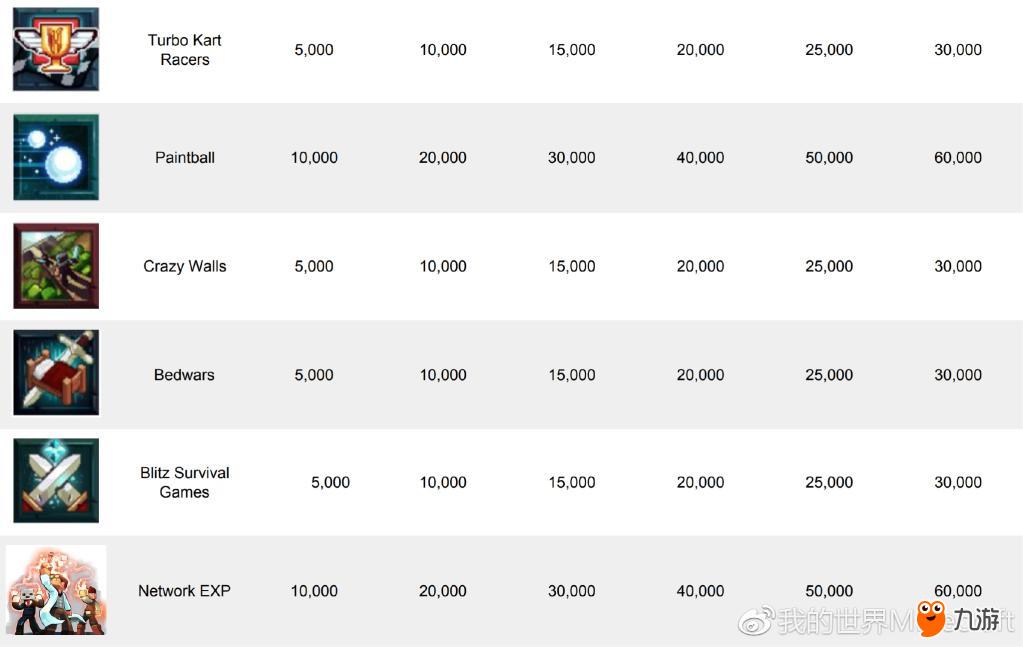The image size is (1023, 647).
Task: Open the Crazy Walls game icon
Action: tap(56, 265)
